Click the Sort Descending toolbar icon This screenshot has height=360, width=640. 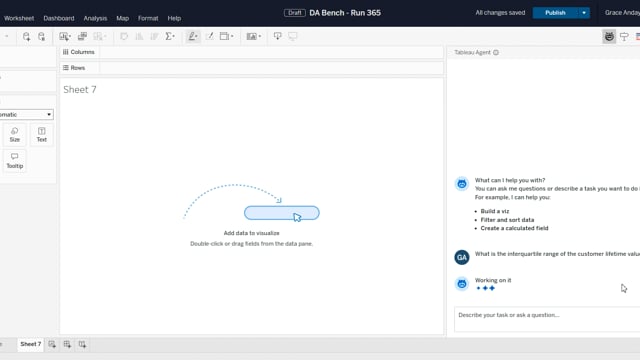point(154,36)
